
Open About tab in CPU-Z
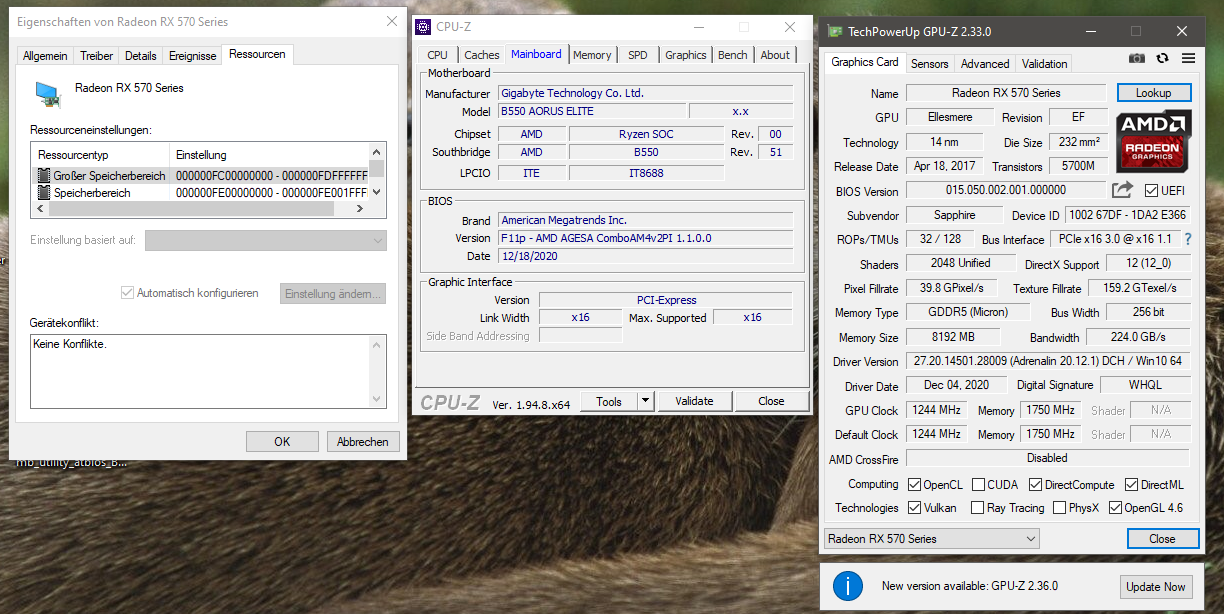pos(775,55)
